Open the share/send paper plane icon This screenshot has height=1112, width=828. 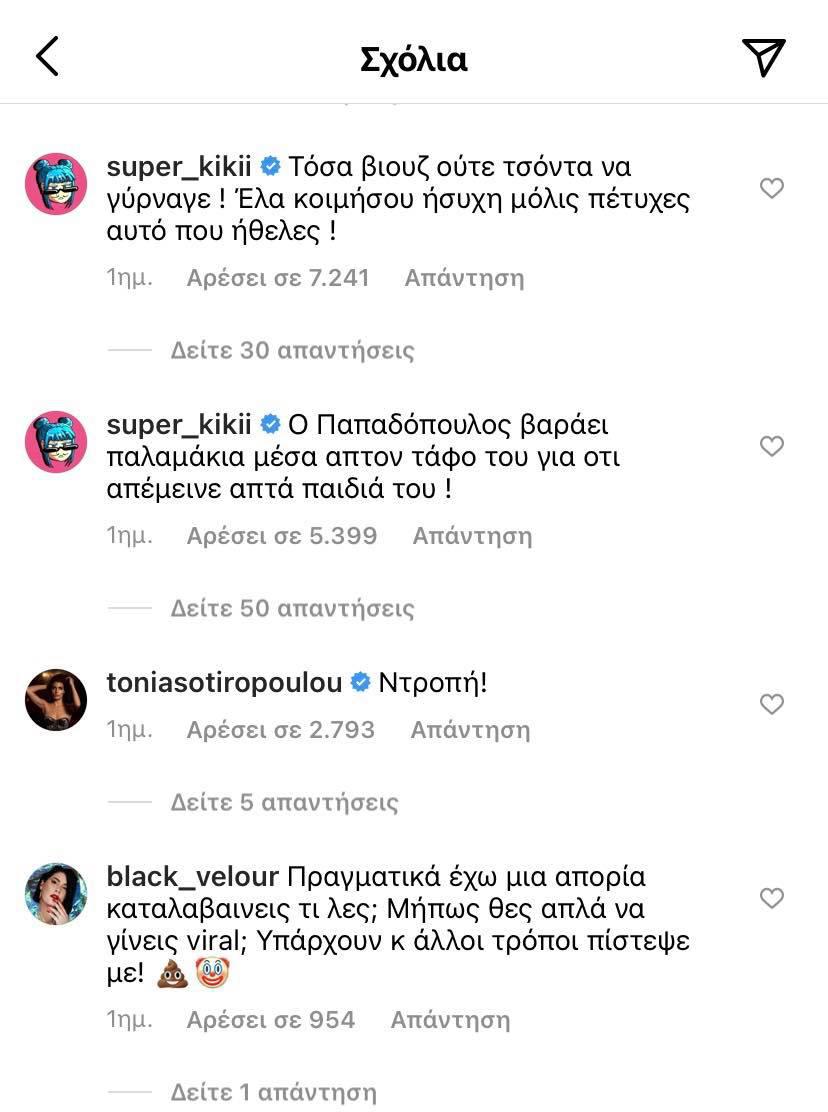764,58
